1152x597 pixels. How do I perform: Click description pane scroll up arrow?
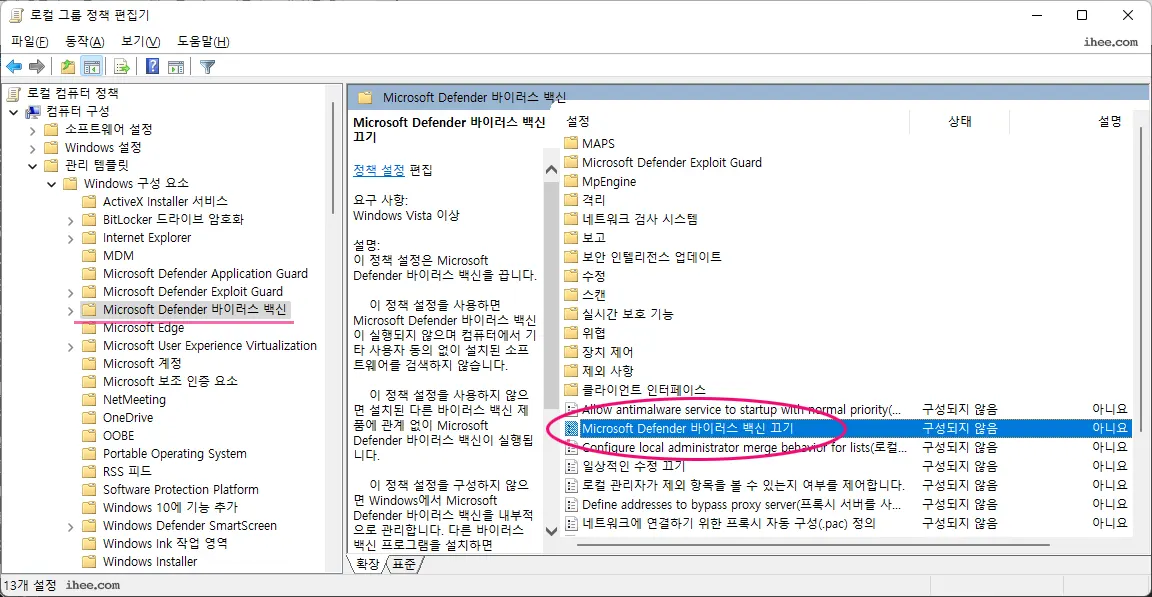pyautogui.click(x=551, y=170)
